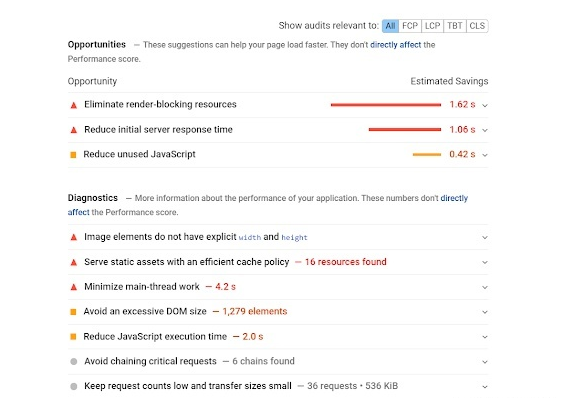The height and width of the screenshot is (398, 579).
Task: Select the CLS audit filter
Action: [477, 26]
